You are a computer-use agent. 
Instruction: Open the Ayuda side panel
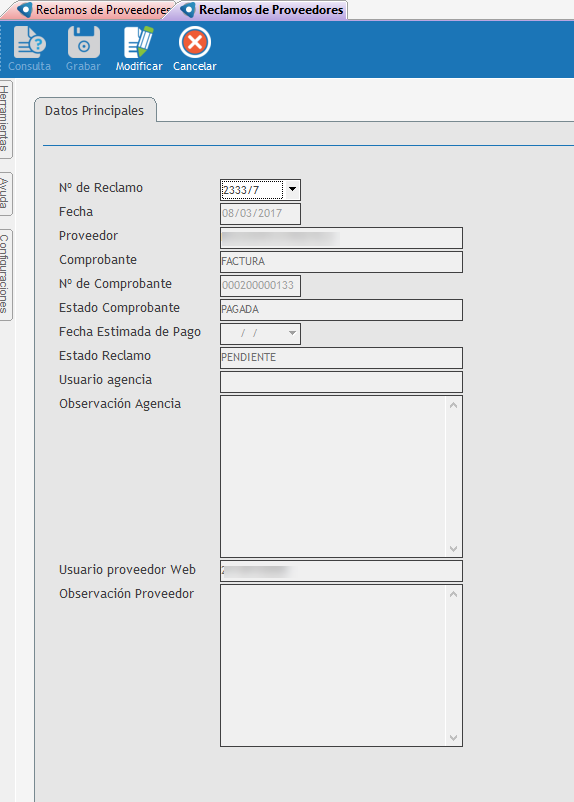[5, 193]
